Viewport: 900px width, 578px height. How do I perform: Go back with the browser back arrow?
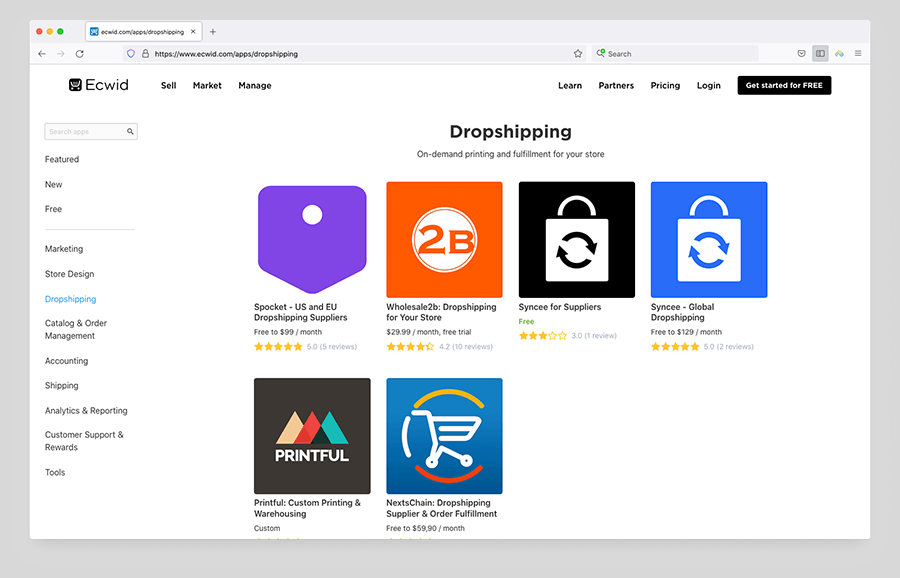point(42,53)
